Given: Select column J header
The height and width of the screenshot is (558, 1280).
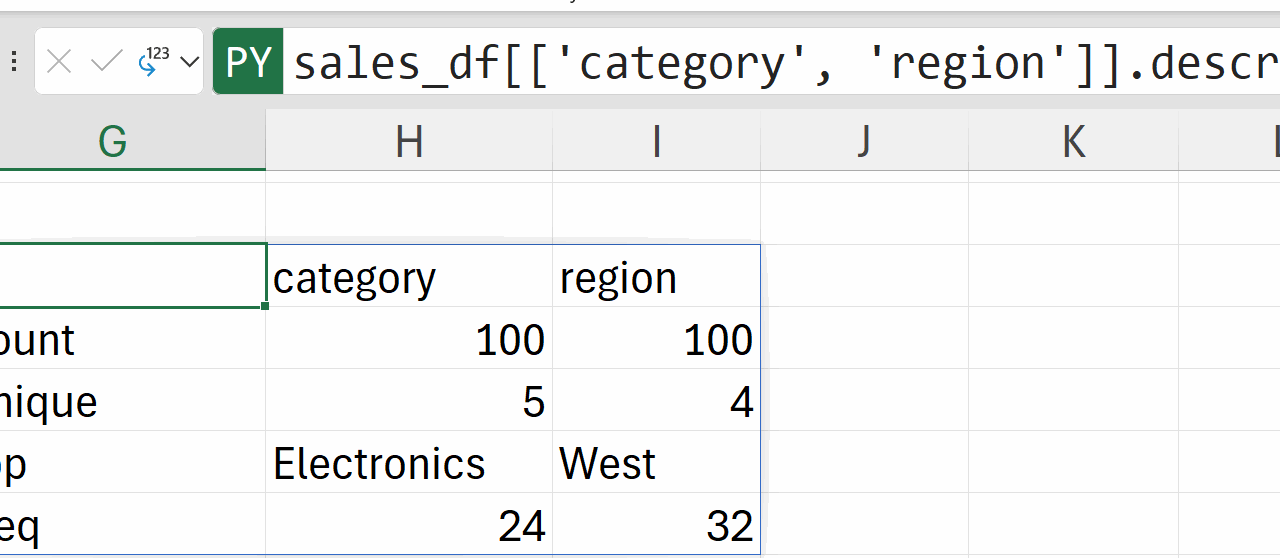Looking at the screenshot, I should pos(864,142).
